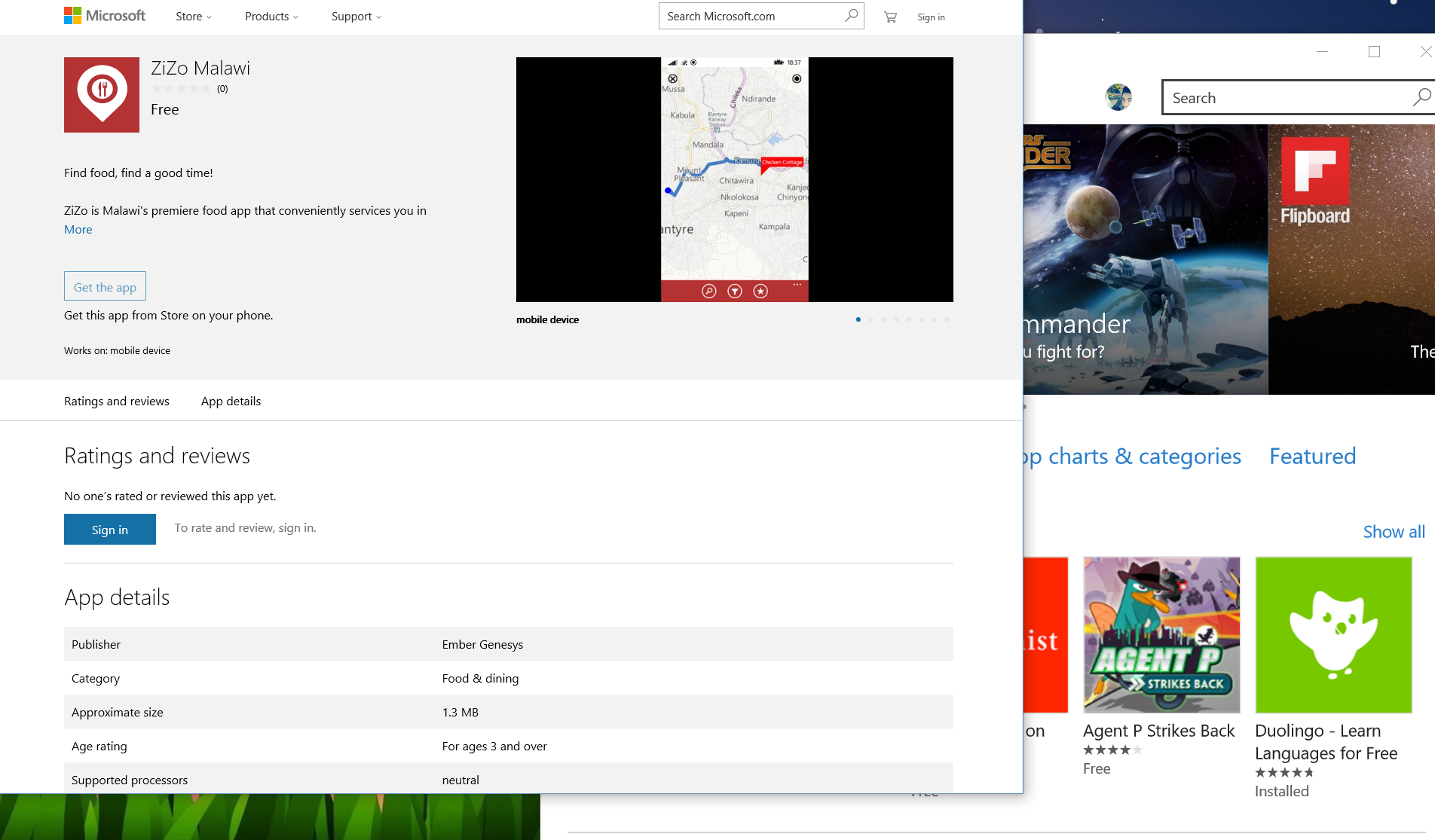This screenshot has height=840, width=1435.
Task: Select the third screenshot carousel dot
Action: (x=884, y=319)
